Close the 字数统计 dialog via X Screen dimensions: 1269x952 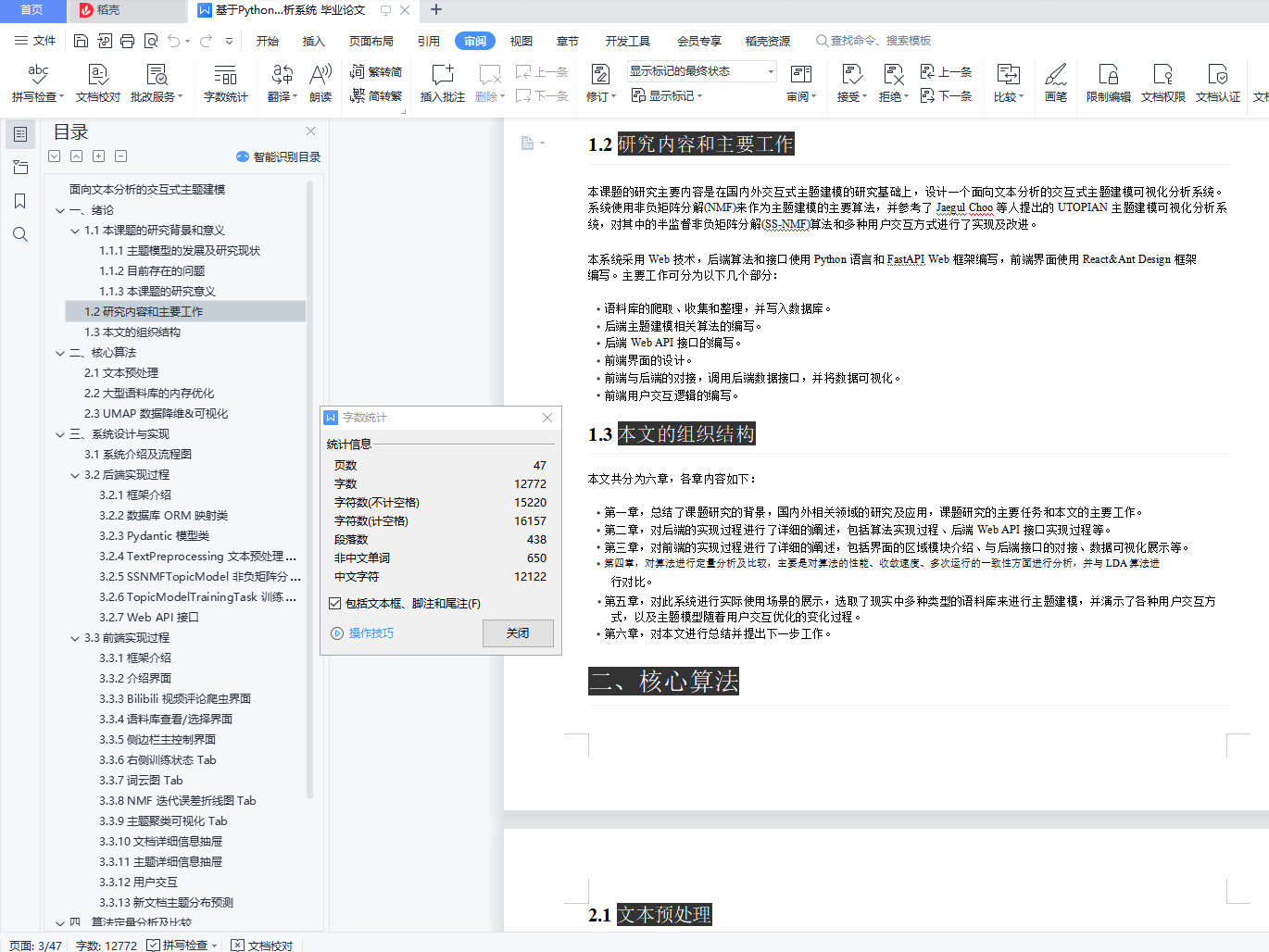tap(547, 418)
